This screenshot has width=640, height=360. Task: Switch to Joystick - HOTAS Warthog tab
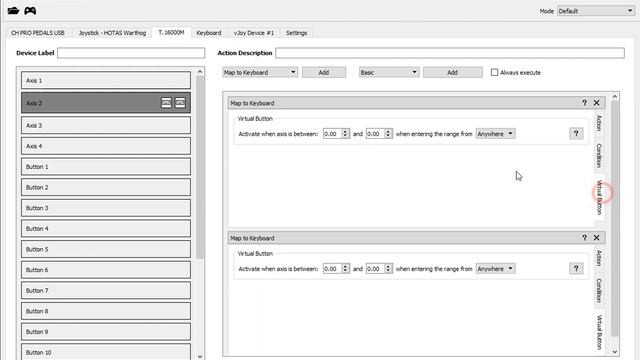[112, 33]
